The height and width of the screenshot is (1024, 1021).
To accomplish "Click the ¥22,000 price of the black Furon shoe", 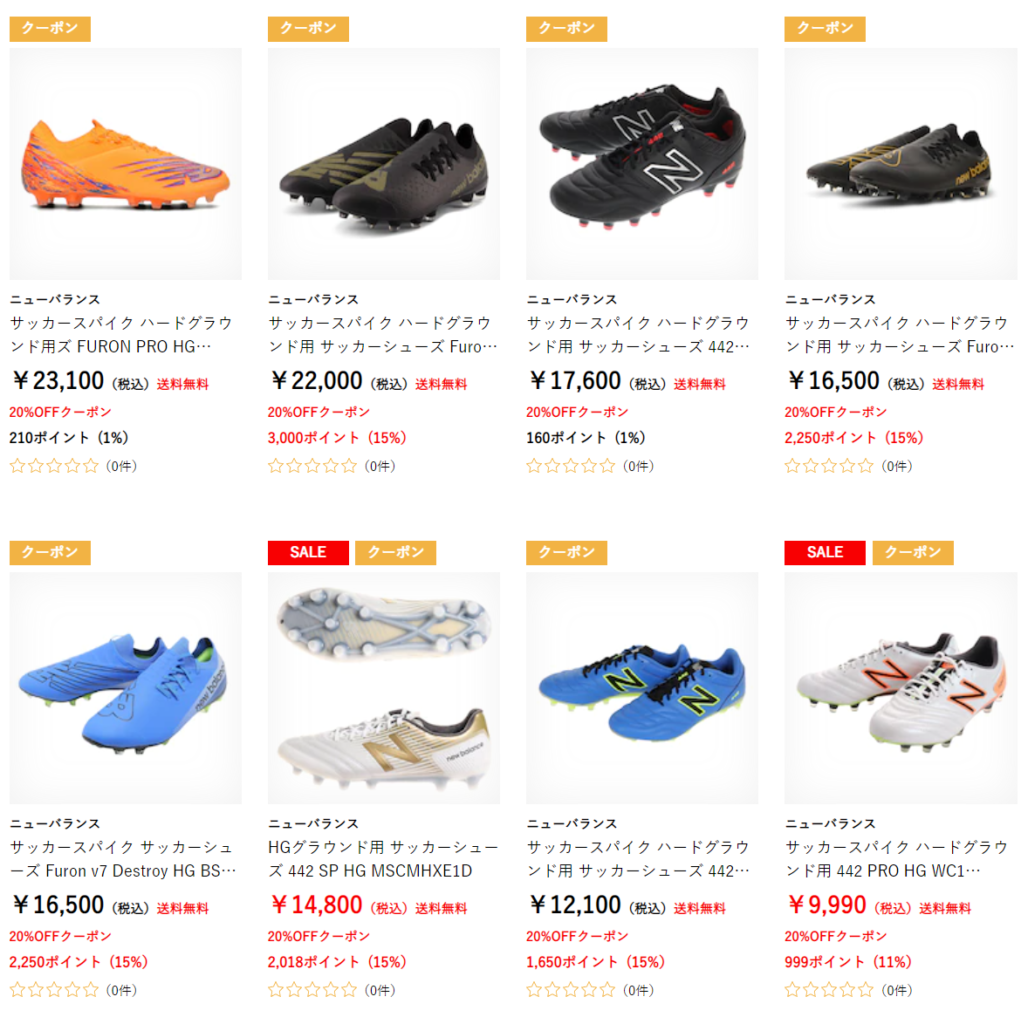I will [317, 381].
